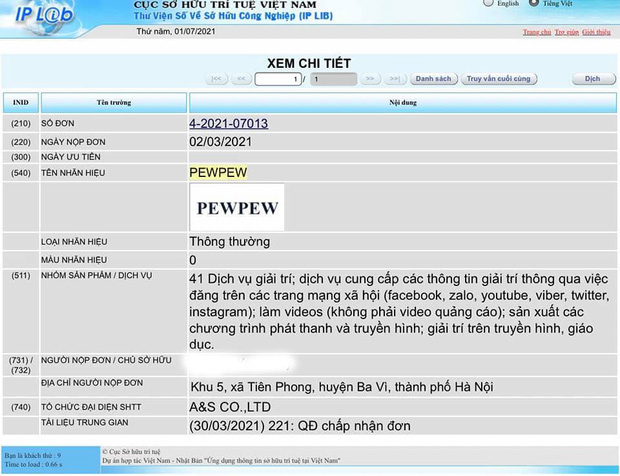The height and width of the screenshot is (476, 620).
Task: Click the filing date 02/03/2021
Action: click(221, 142)
